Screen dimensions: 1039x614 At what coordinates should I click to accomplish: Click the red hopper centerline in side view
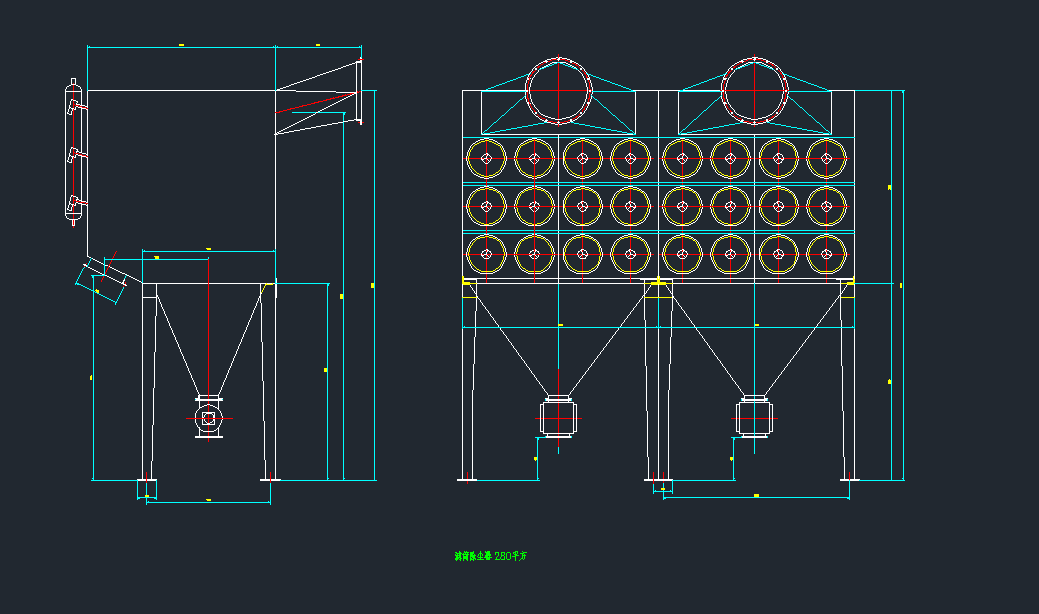(x=208, y=330)
